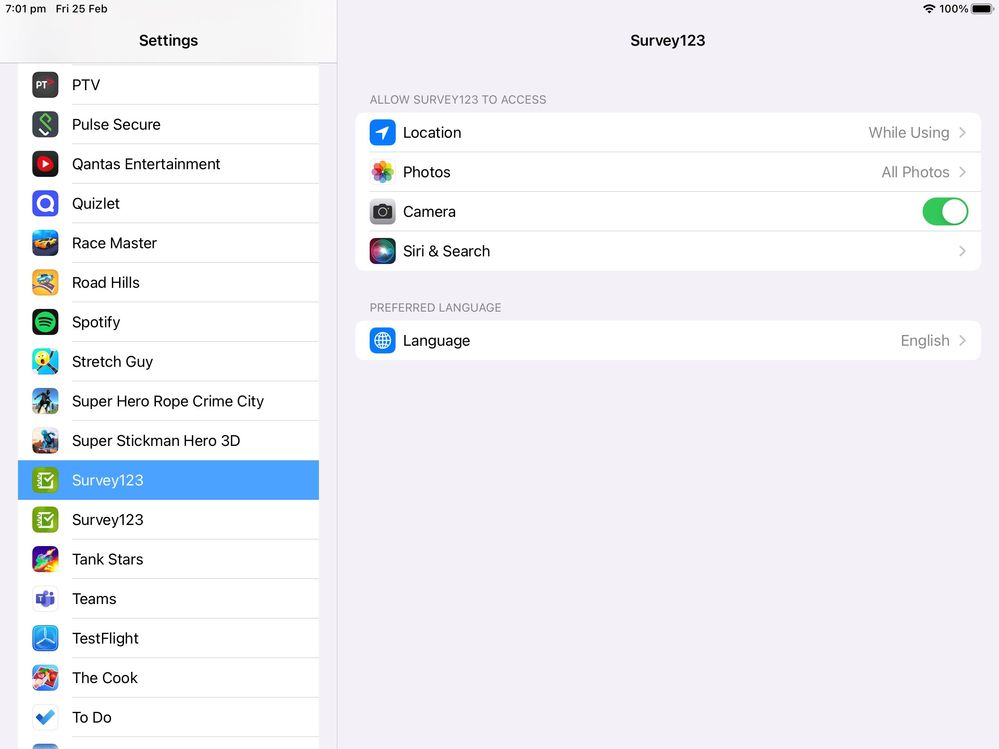Click the Photos flower icon

pyautogui.click(x=382, y=172)
